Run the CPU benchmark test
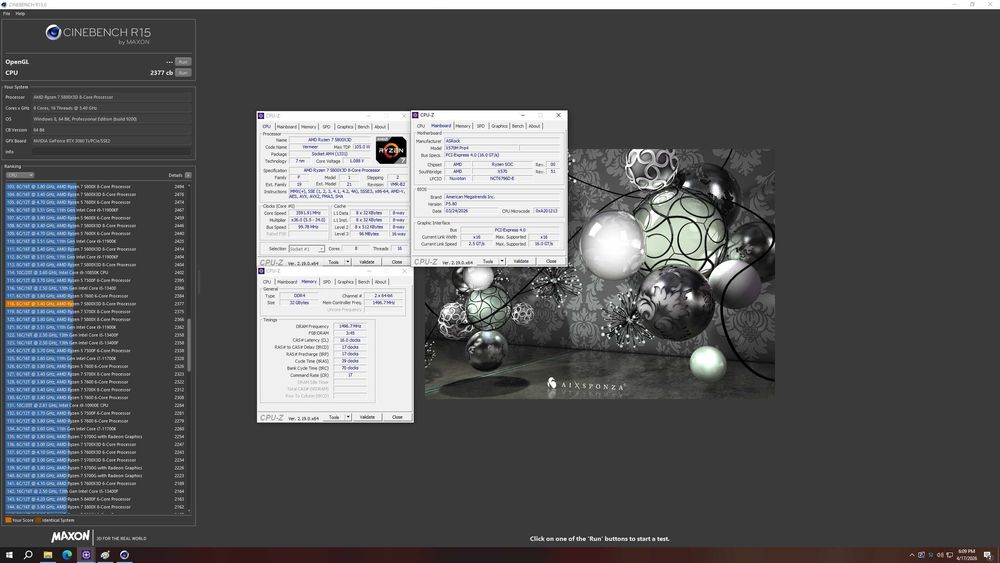This screenshot has width=1000, height=563. click(183, 73)
